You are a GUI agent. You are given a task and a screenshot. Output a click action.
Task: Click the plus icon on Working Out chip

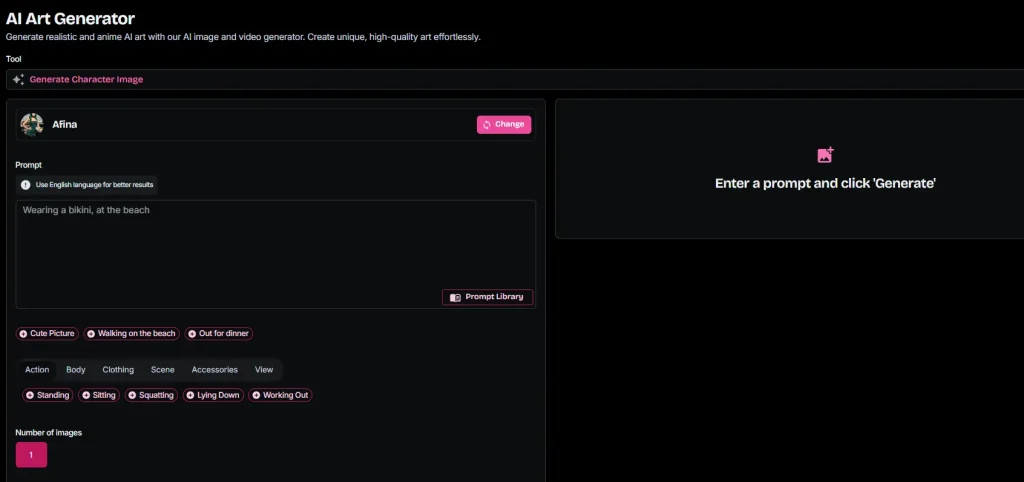(x=256, y=395)
